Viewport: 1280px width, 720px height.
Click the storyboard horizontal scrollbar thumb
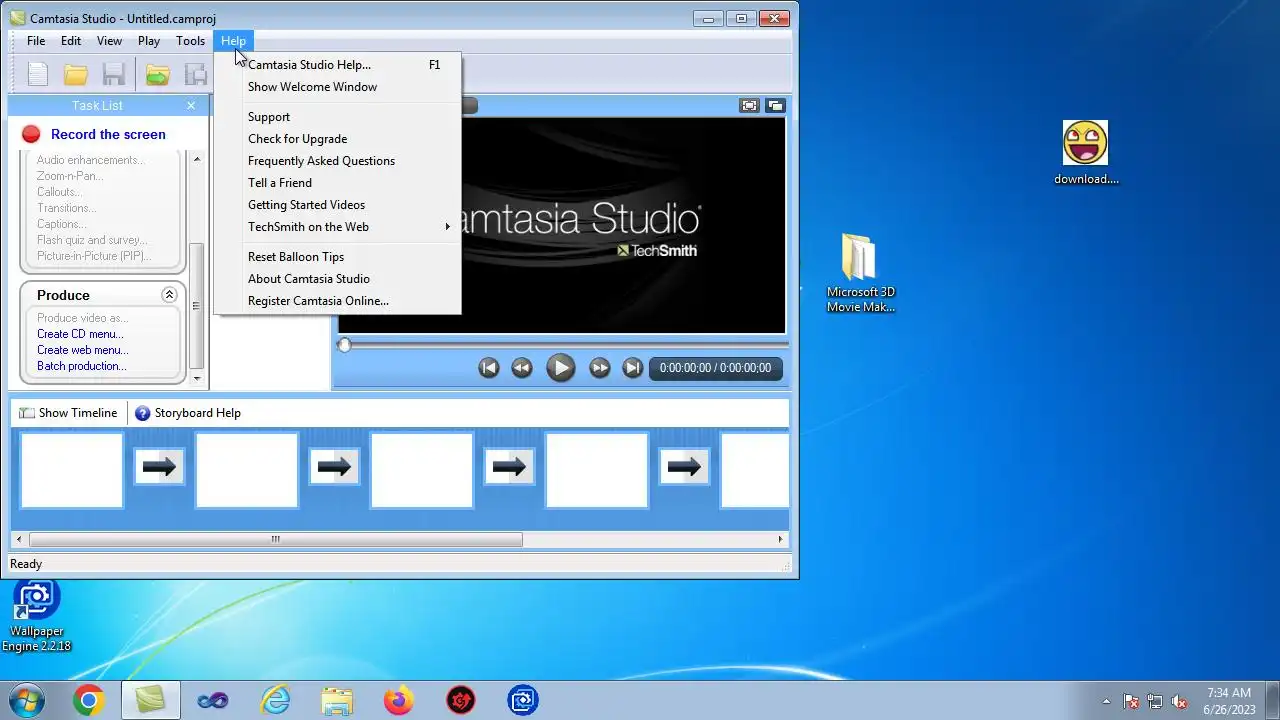[x=276, y=539]
